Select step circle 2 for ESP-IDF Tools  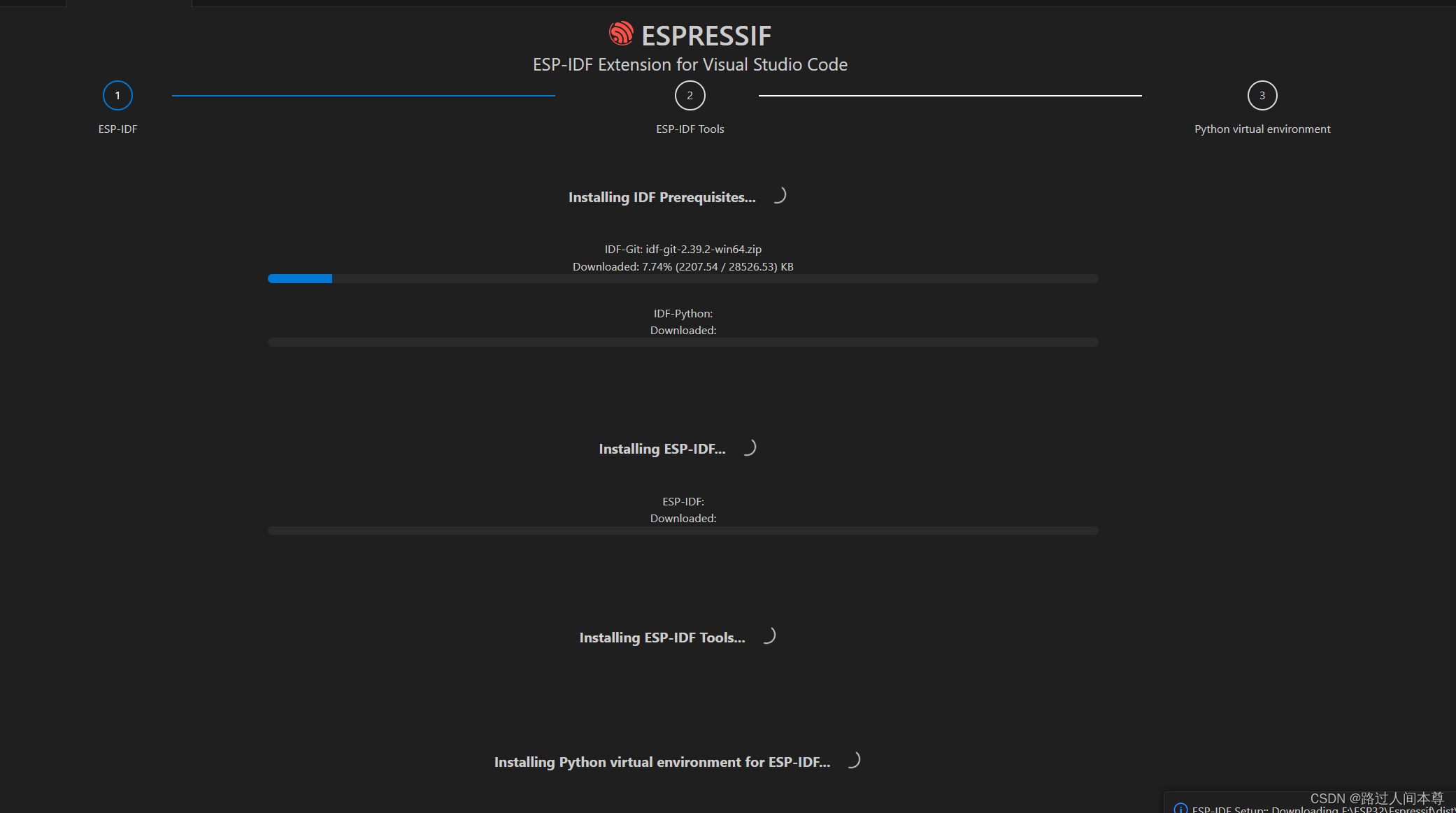click(690, 95)
